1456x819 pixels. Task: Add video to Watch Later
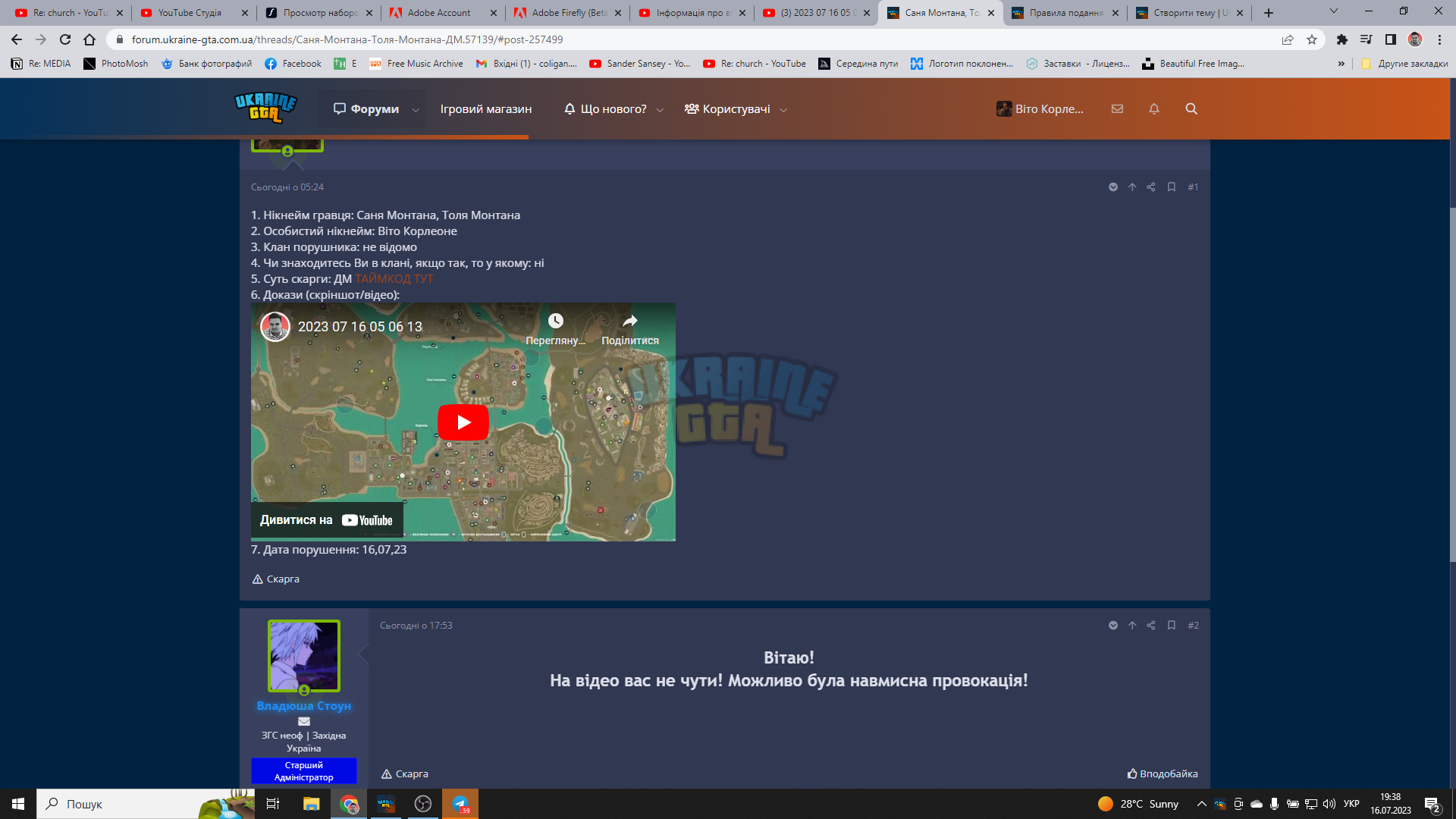click(x=556, y=328)
